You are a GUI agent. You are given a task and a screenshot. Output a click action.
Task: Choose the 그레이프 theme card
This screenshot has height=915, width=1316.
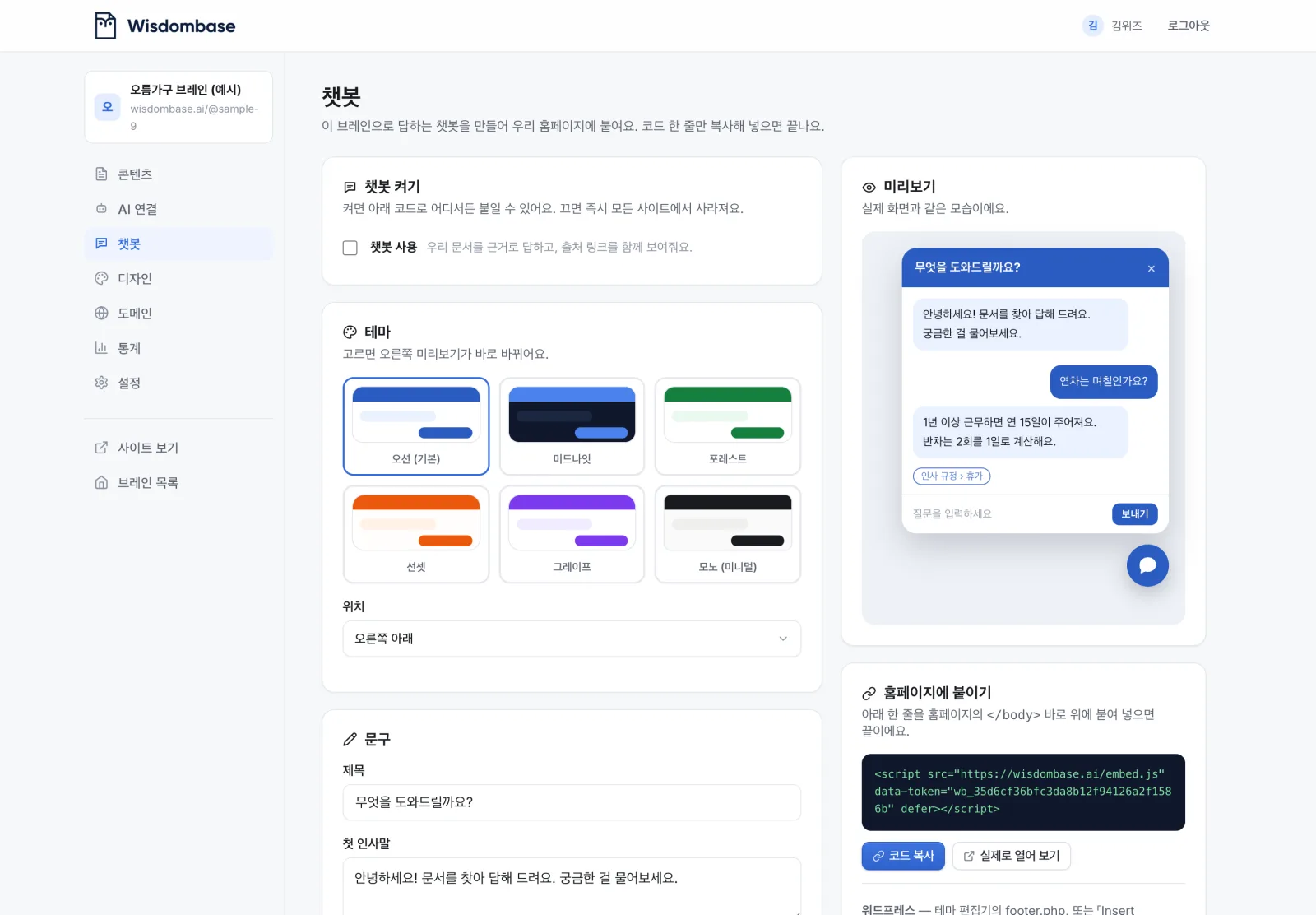[572, 534]
